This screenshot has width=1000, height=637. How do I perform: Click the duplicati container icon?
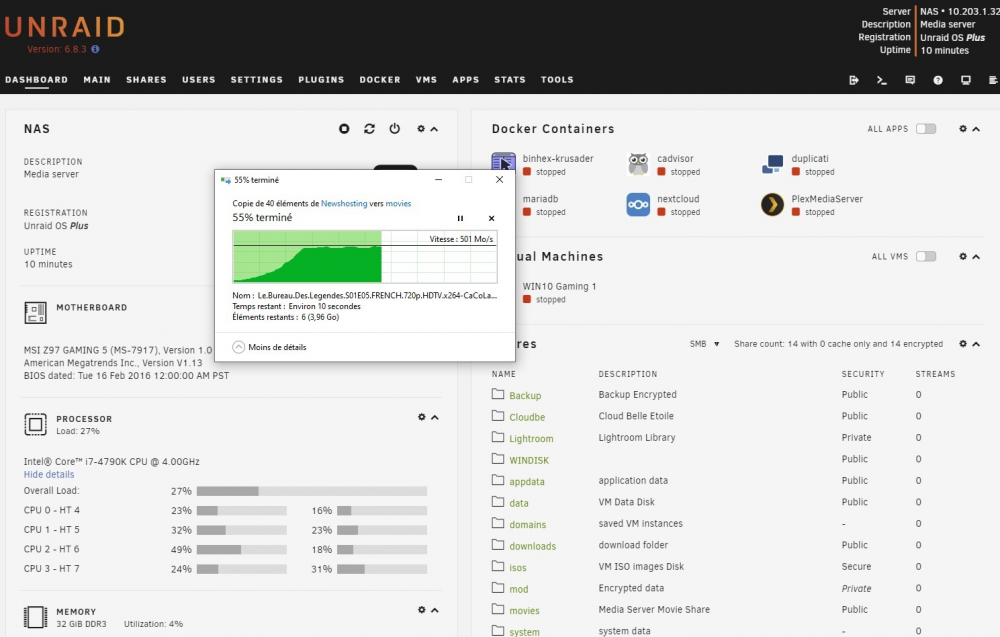772,165
